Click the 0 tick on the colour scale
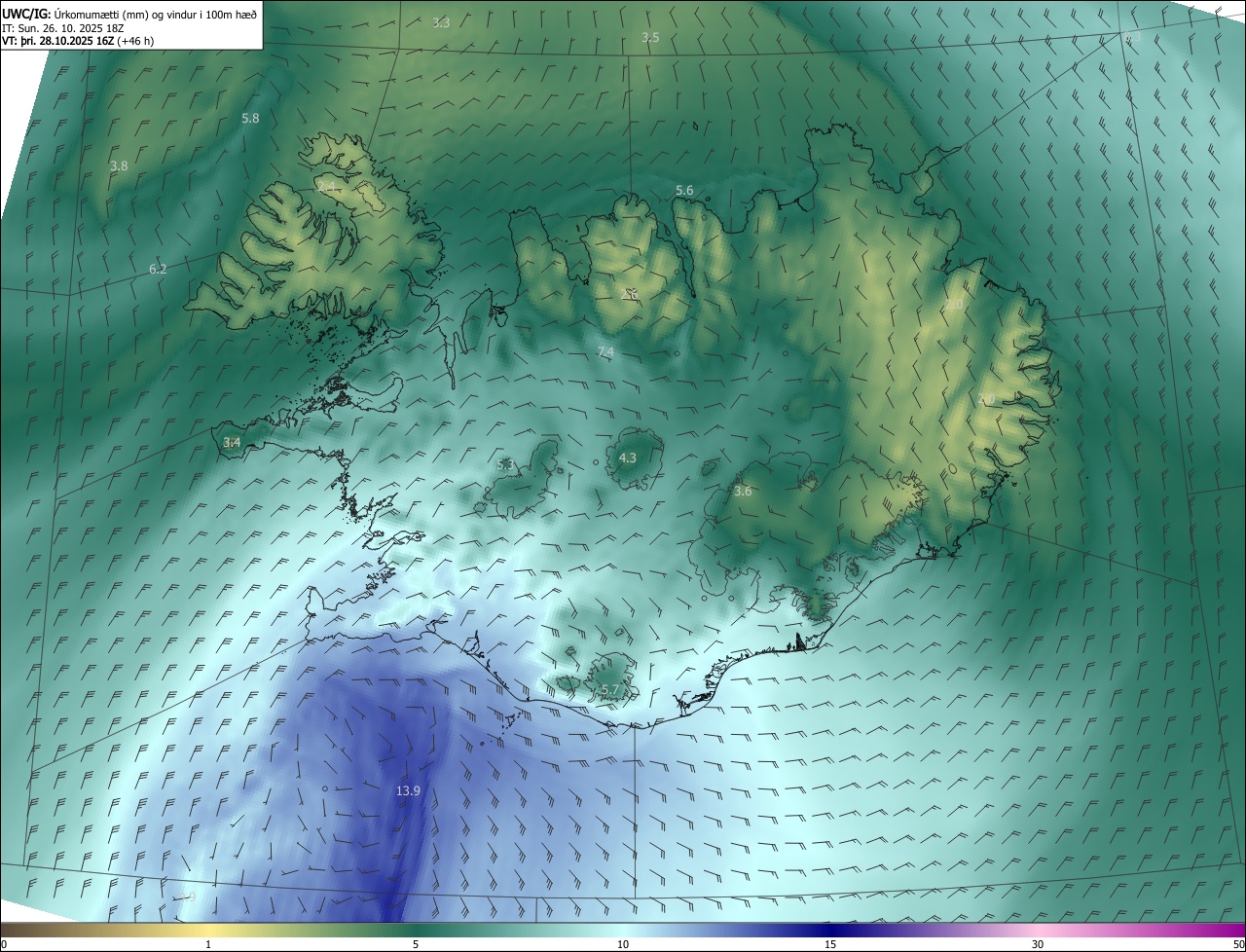This screenshot has width=1246, height=952. click(x=4, y=944)
